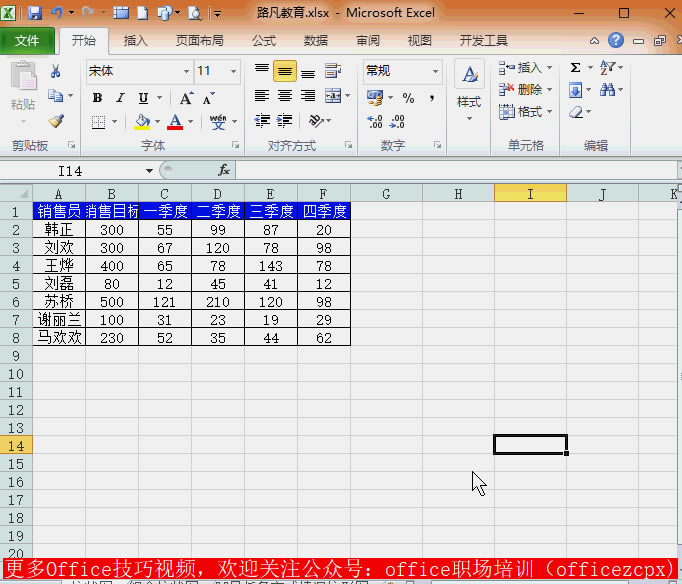Toggle Italic formatting

pyautogui.click(x=120, y=98)
